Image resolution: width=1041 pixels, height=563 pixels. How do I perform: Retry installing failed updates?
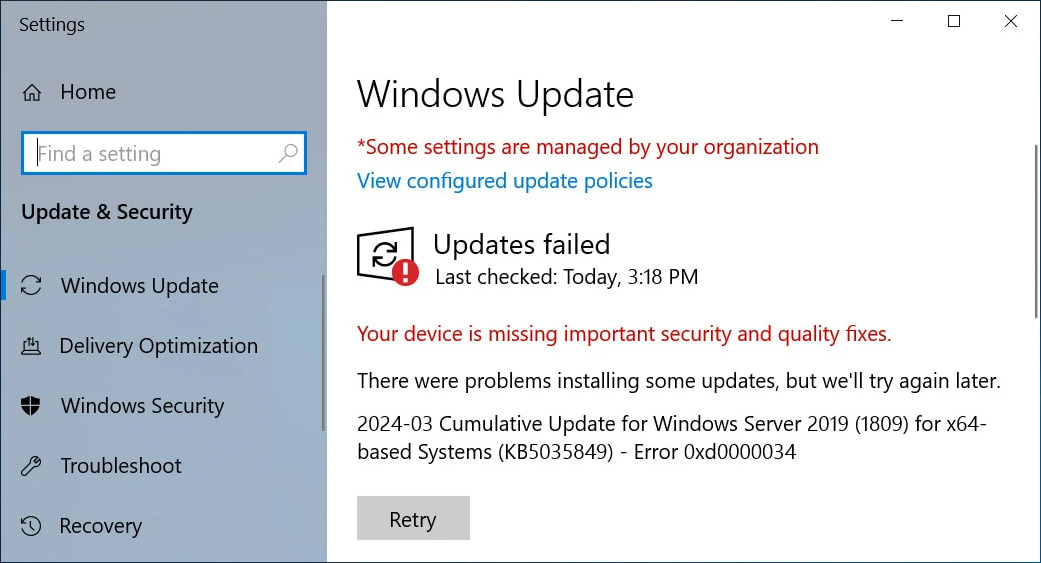pos(413,518)
